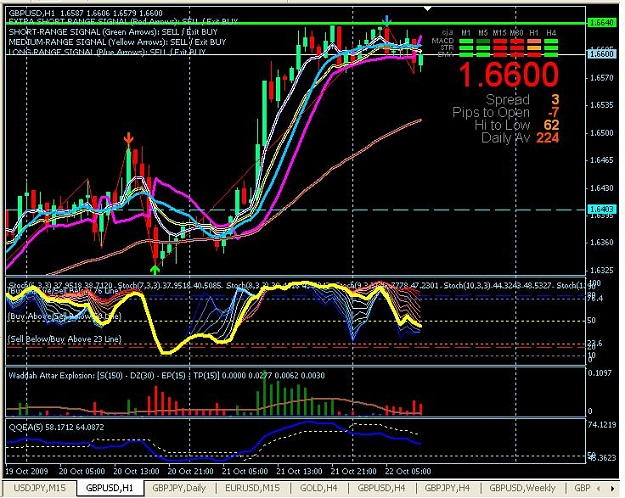
Task: Open the GBPJPY,Daily chart tab
Action: (179, 488)
